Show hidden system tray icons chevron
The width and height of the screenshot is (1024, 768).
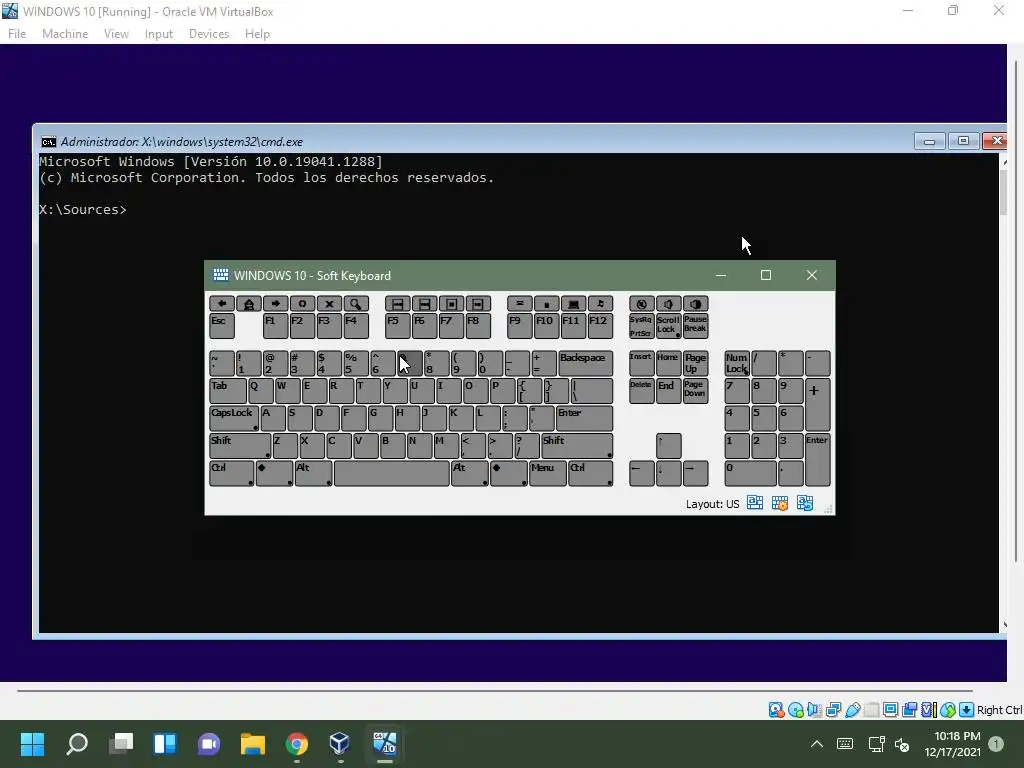pyautogui.click(x=816, y=744)
